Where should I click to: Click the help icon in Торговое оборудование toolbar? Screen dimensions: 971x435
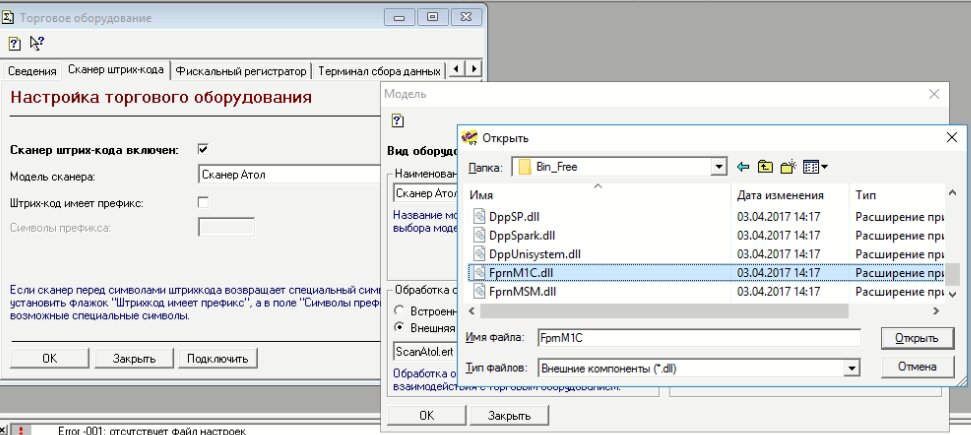pyautogui.click(x=14, y=43)
